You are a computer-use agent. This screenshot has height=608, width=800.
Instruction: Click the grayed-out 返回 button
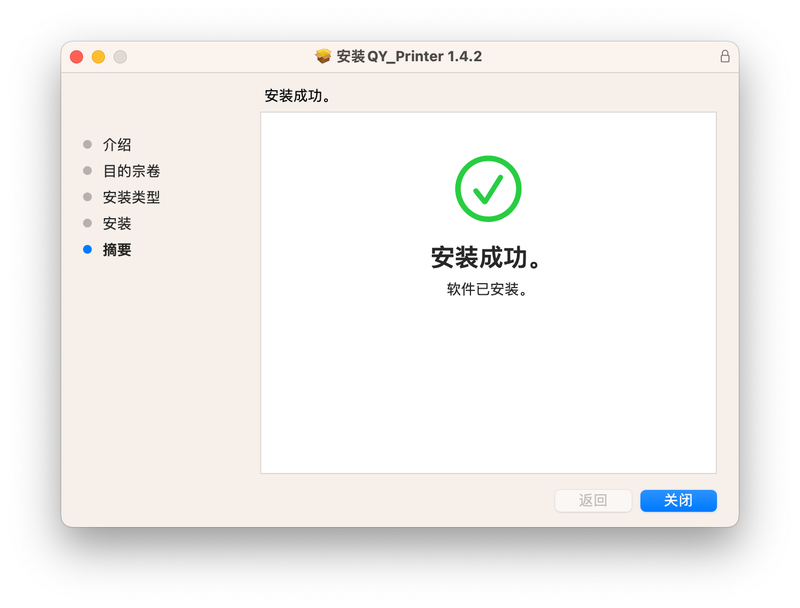tap(593, 500)
